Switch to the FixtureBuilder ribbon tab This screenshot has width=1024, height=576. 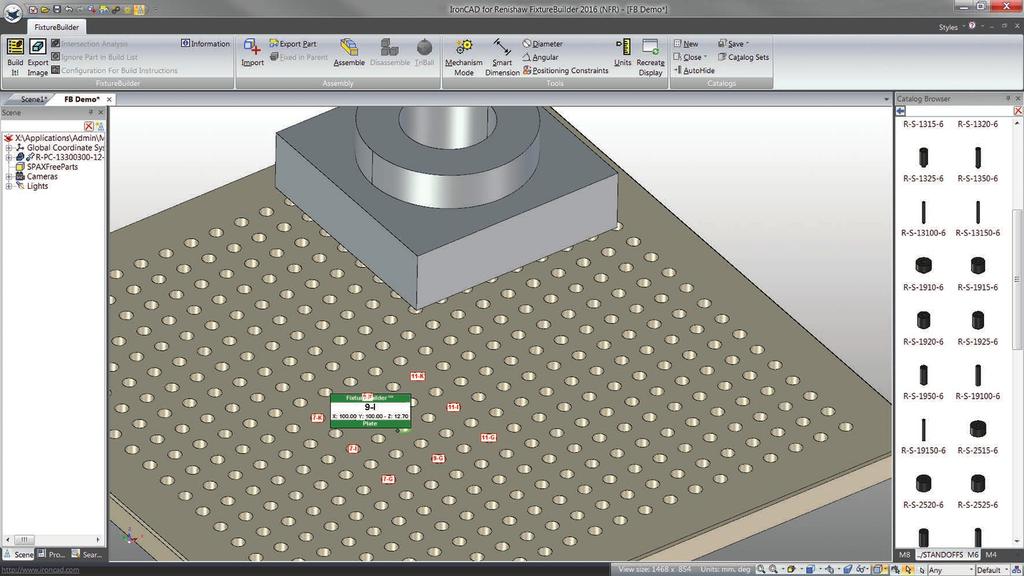(57, 27)
